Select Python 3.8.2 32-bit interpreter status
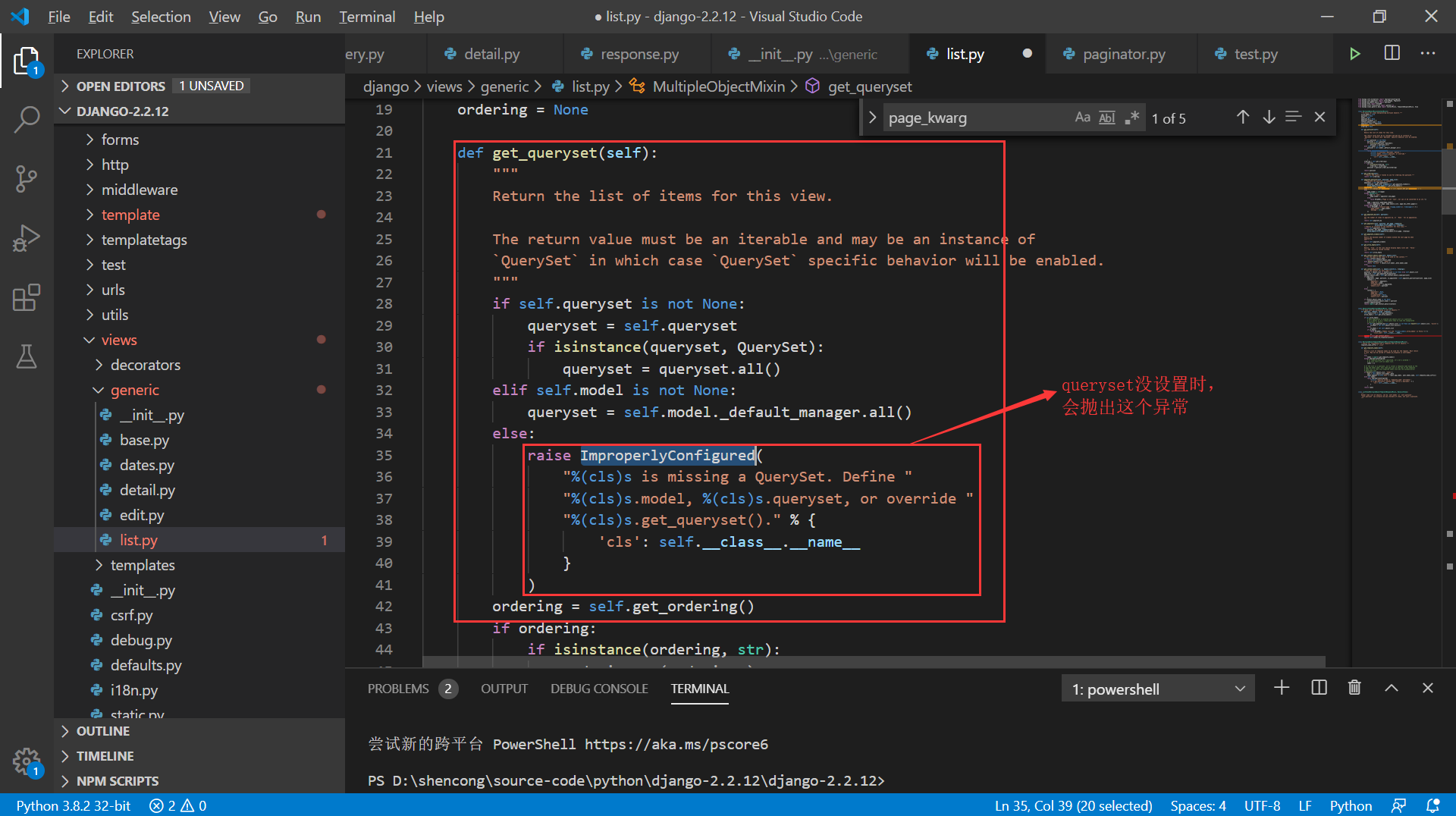The height and width of the screenshot is (816, 1456). [74, 805]
